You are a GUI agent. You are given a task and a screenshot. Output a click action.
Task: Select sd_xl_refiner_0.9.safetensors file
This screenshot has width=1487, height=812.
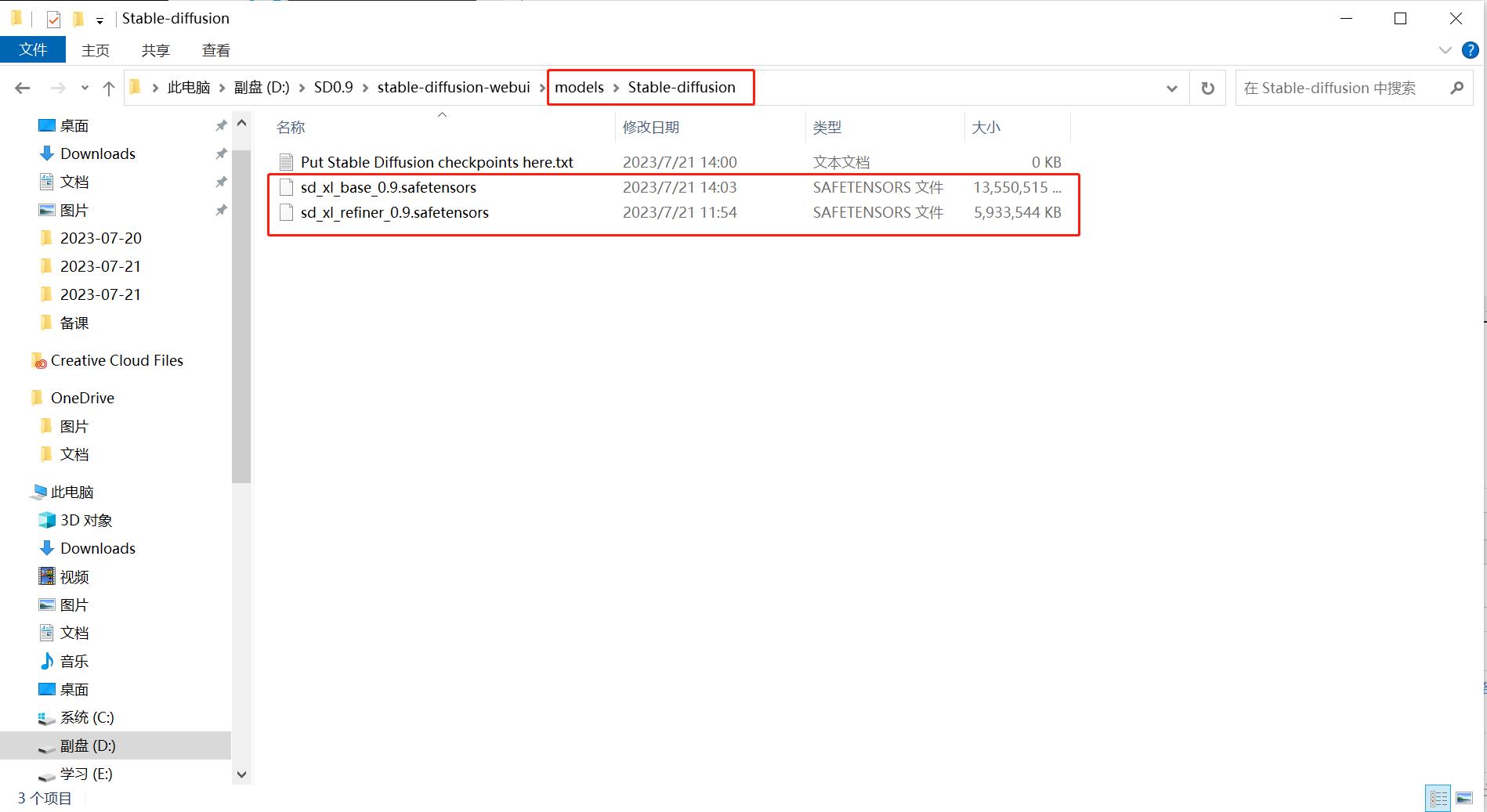394,213
